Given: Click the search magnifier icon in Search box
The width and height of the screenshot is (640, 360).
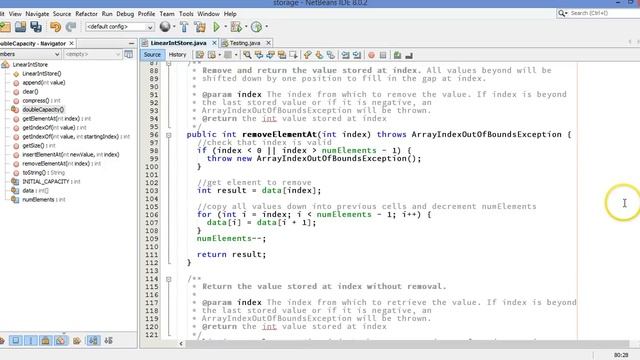Looking at the screenshot, I should (562, 13).
